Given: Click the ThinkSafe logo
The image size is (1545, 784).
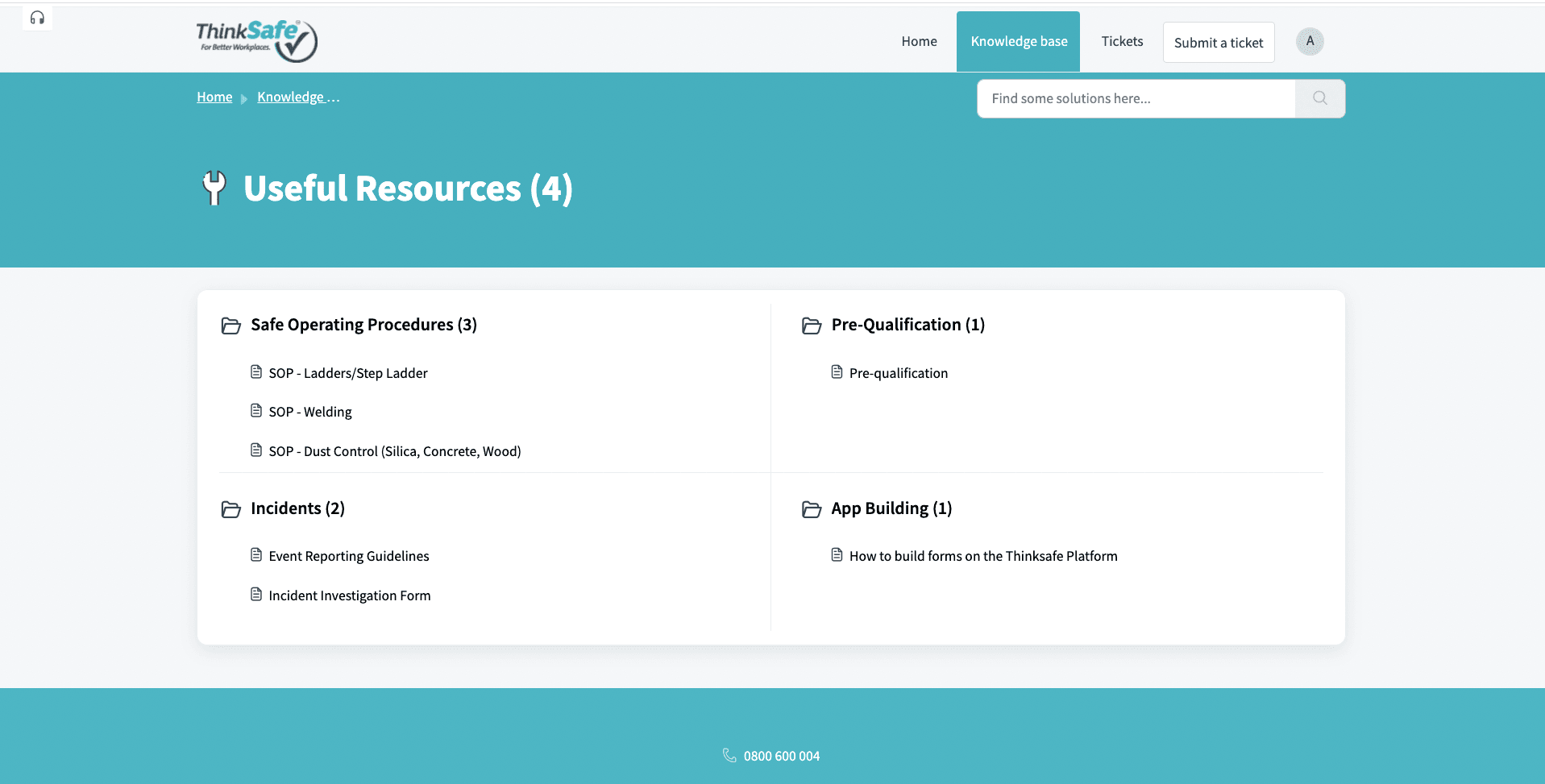Looking at the screenshot, I should point(256,40).
